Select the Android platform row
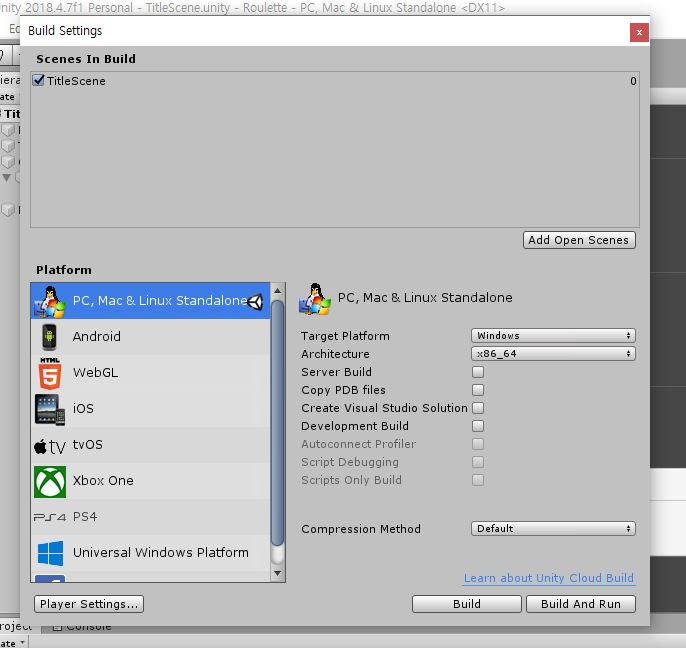The height and width of the screenshot is (648, 686). tap(150, 337)
